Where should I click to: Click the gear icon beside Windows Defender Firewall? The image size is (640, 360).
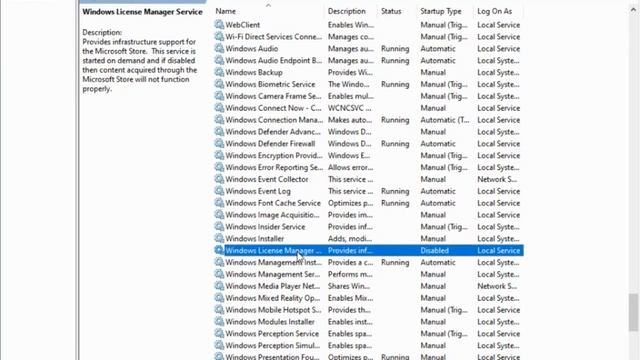219,143
